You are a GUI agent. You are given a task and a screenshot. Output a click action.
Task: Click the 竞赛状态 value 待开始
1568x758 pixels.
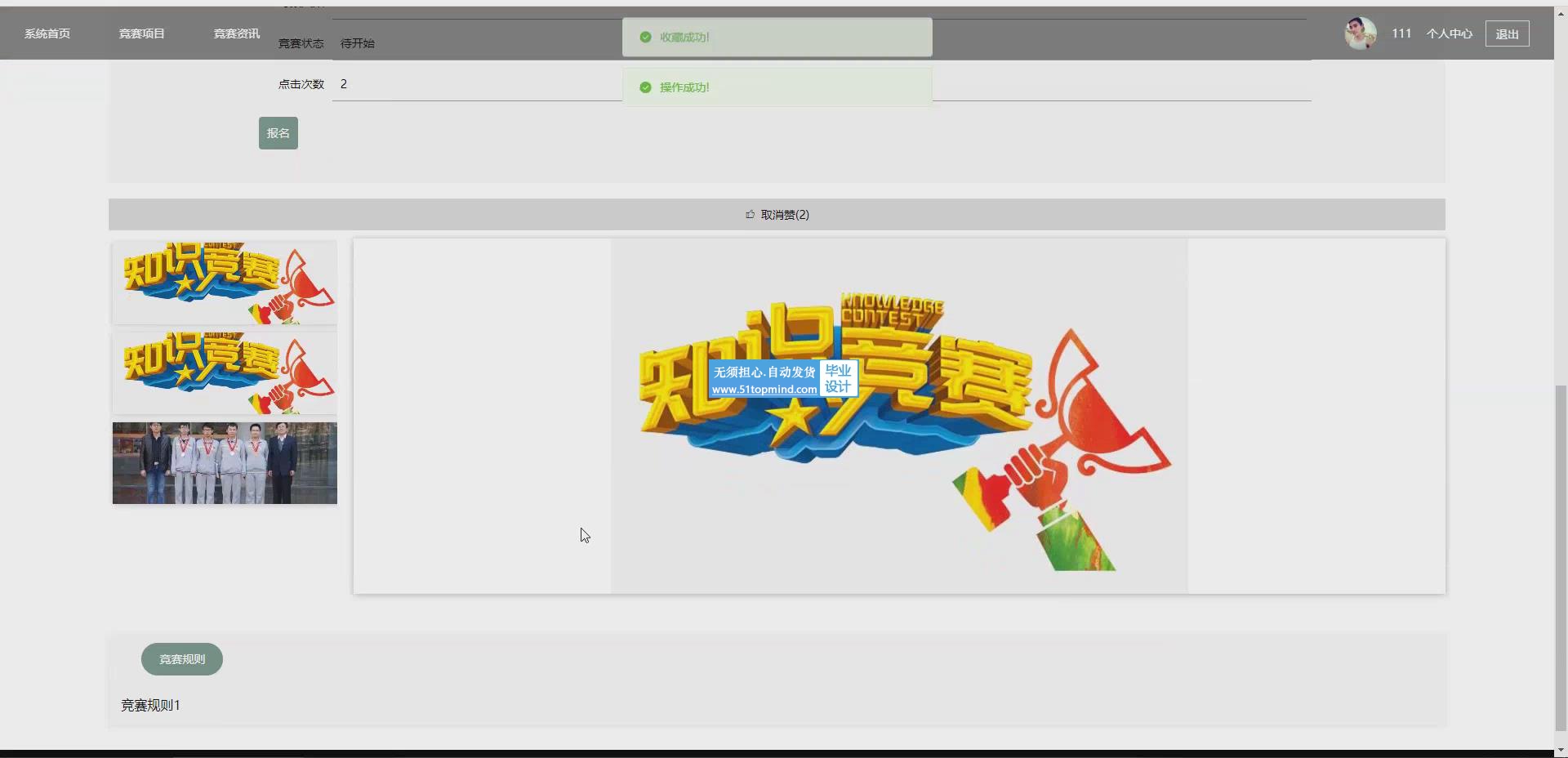point(358,43)
